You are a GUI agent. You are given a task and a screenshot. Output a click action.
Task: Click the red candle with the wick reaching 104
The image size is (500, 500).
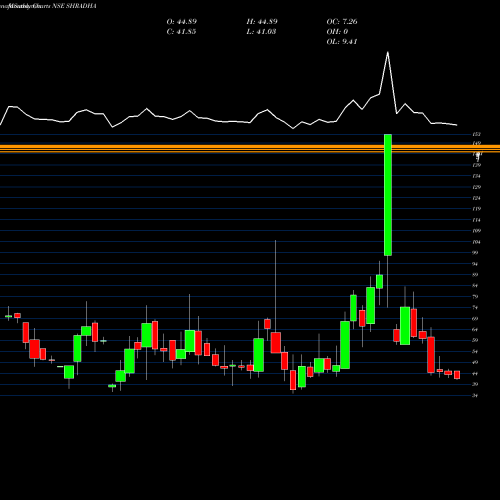point(276,343)
